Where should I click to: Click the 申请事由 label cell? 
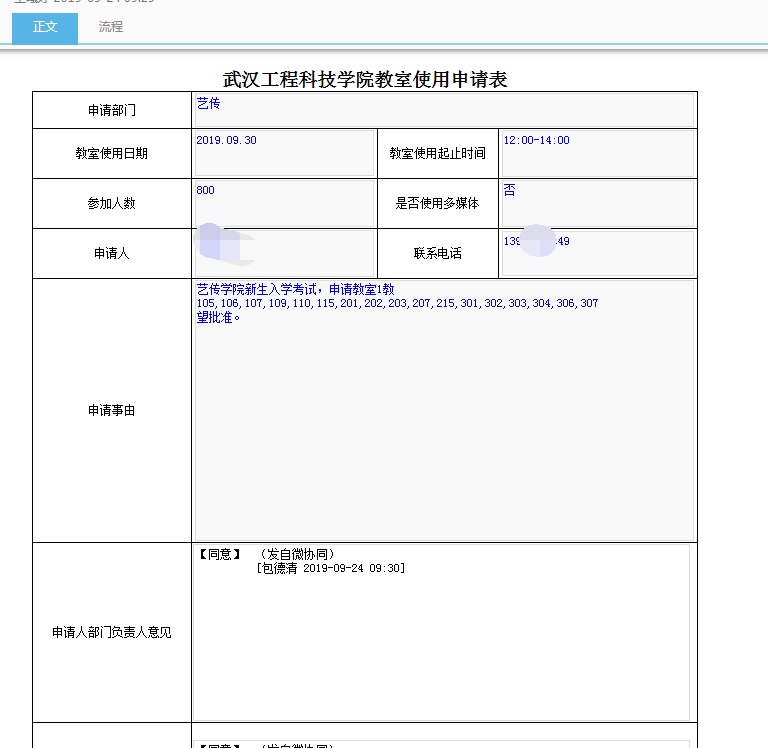click(x=111, y=410)
